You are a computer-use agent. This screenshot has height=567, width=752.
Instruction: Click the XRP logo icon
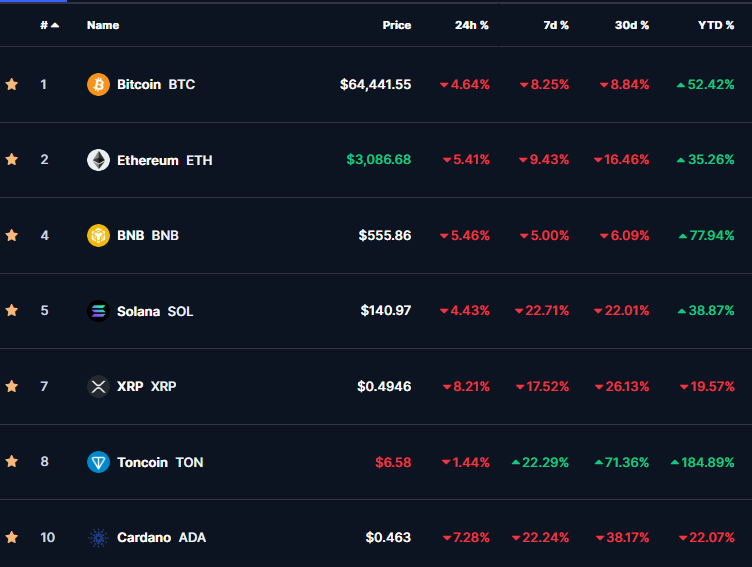(98, 386)
